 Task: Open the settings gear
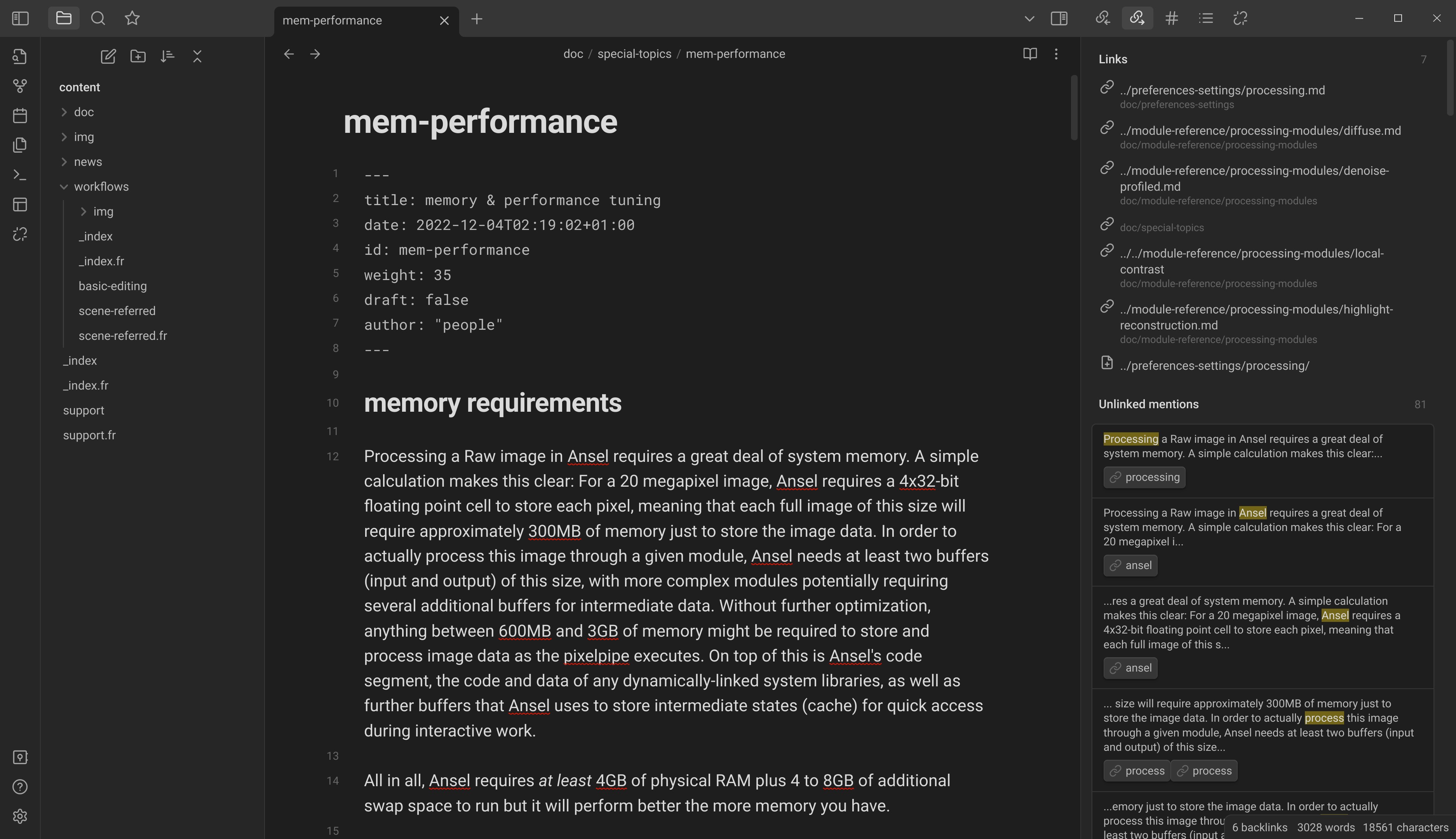pos(20,816)
